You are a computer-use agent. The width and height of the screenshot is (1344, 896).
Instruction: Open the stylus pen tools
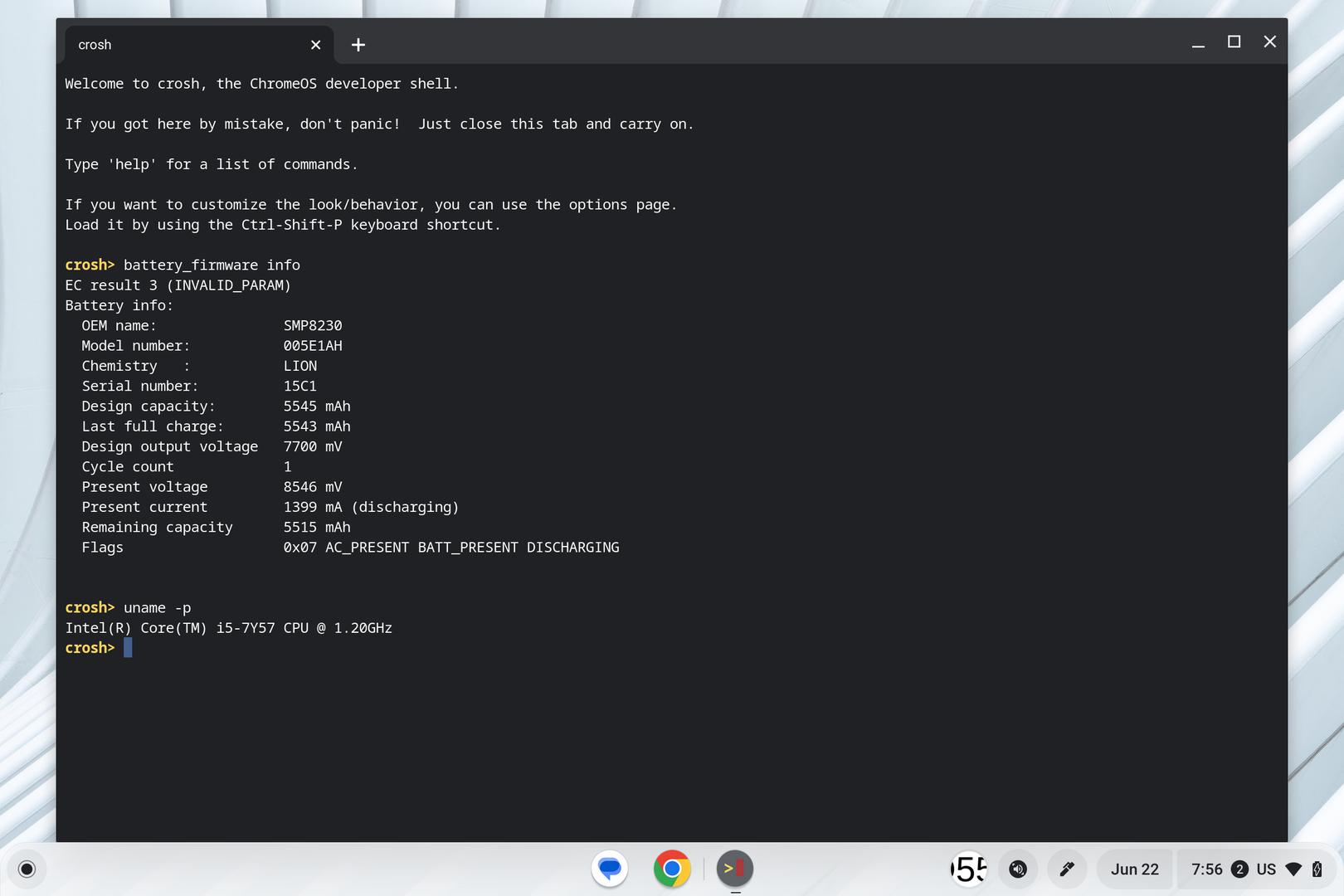click(1067, 869)
